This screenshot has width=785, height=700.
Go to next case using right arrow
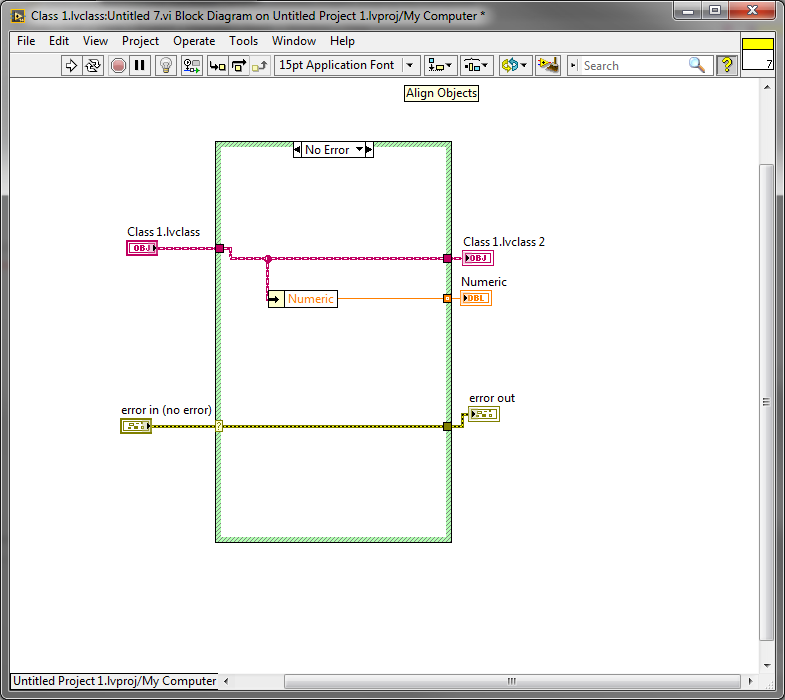tap(369, 150)
